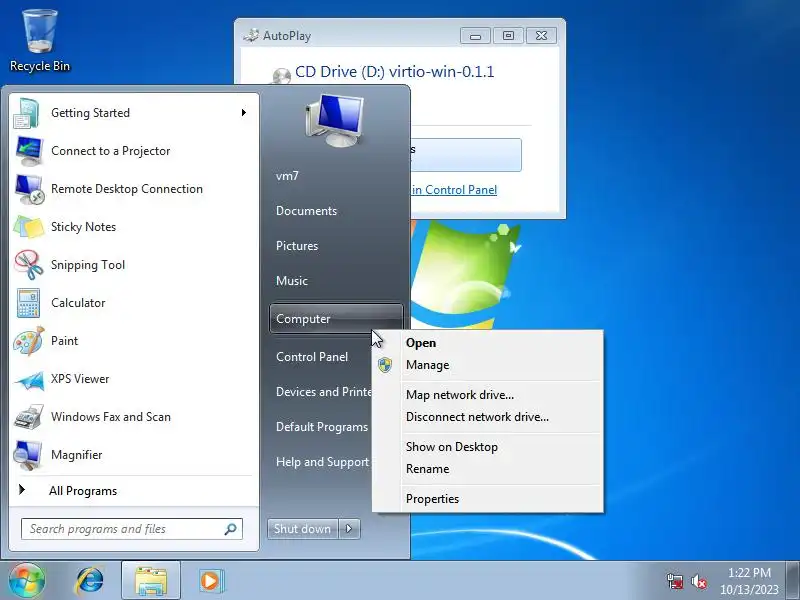Click the user account picture
Viewport: 800px width, 600px height.
335,120
